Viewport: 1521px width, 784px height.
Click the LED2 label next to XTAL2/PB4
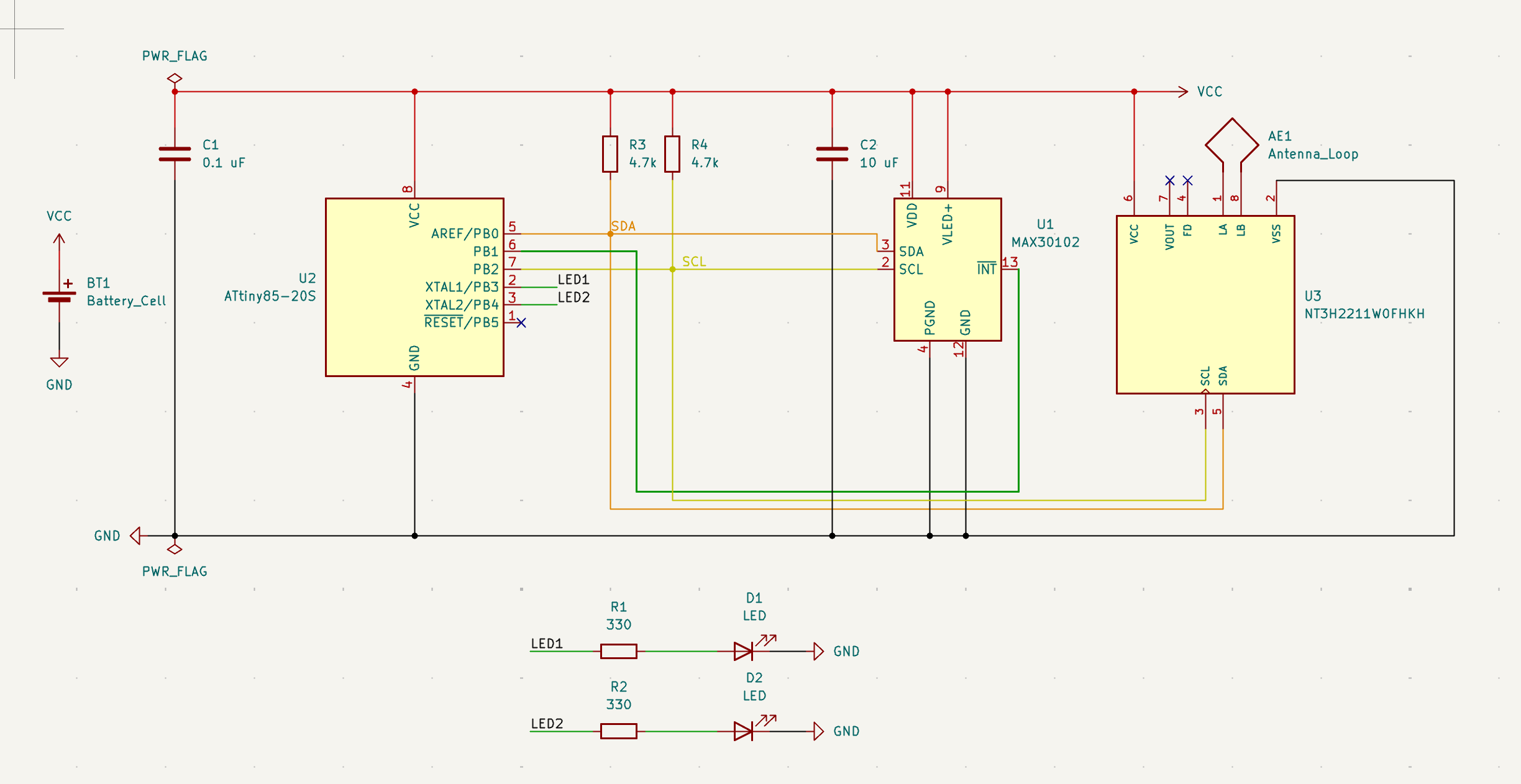coord(573,298)
